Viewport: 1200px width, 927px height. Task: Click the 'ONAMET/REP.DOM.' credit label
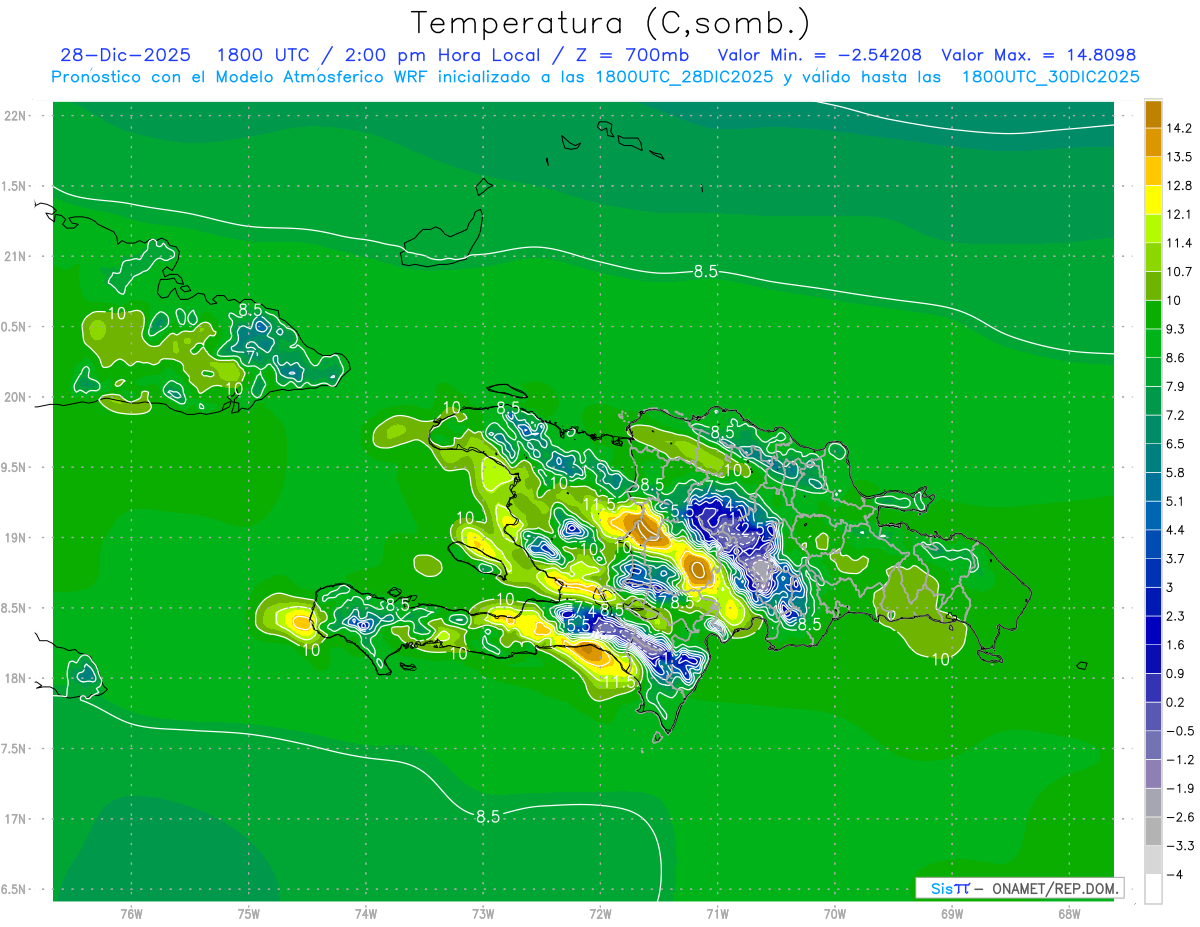(x=1055, y=888)
